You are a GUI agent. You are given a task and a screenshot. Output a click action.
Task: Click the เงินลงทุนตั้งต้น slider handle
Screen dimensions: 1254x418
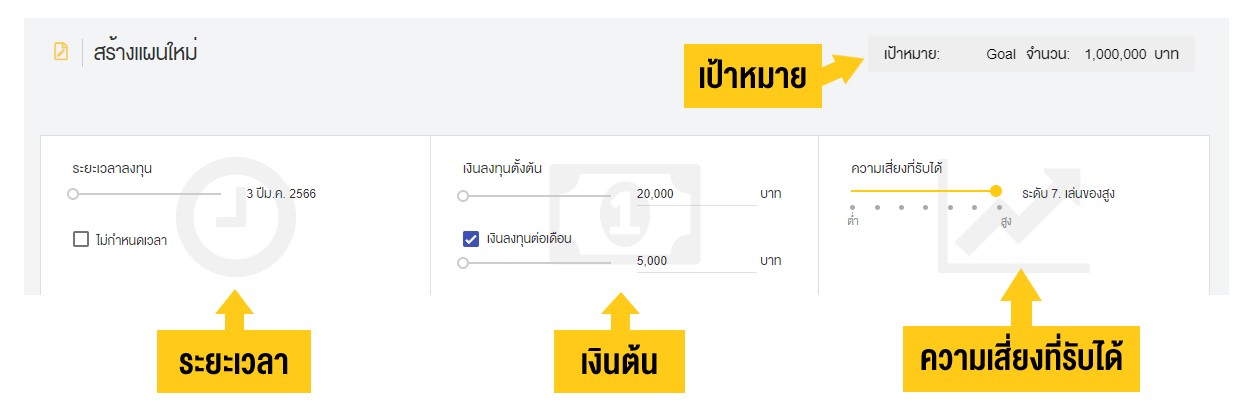coord(462,196)
